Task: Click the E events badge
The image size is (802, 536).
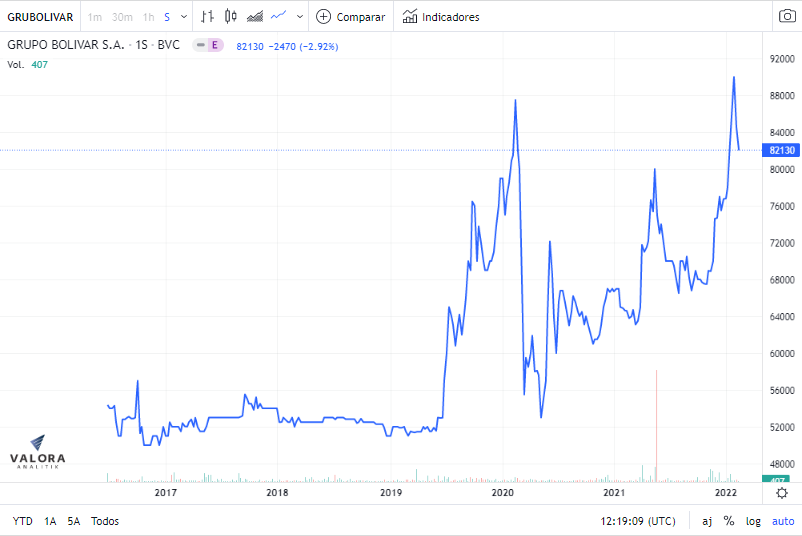Action: tap(215, 45)
